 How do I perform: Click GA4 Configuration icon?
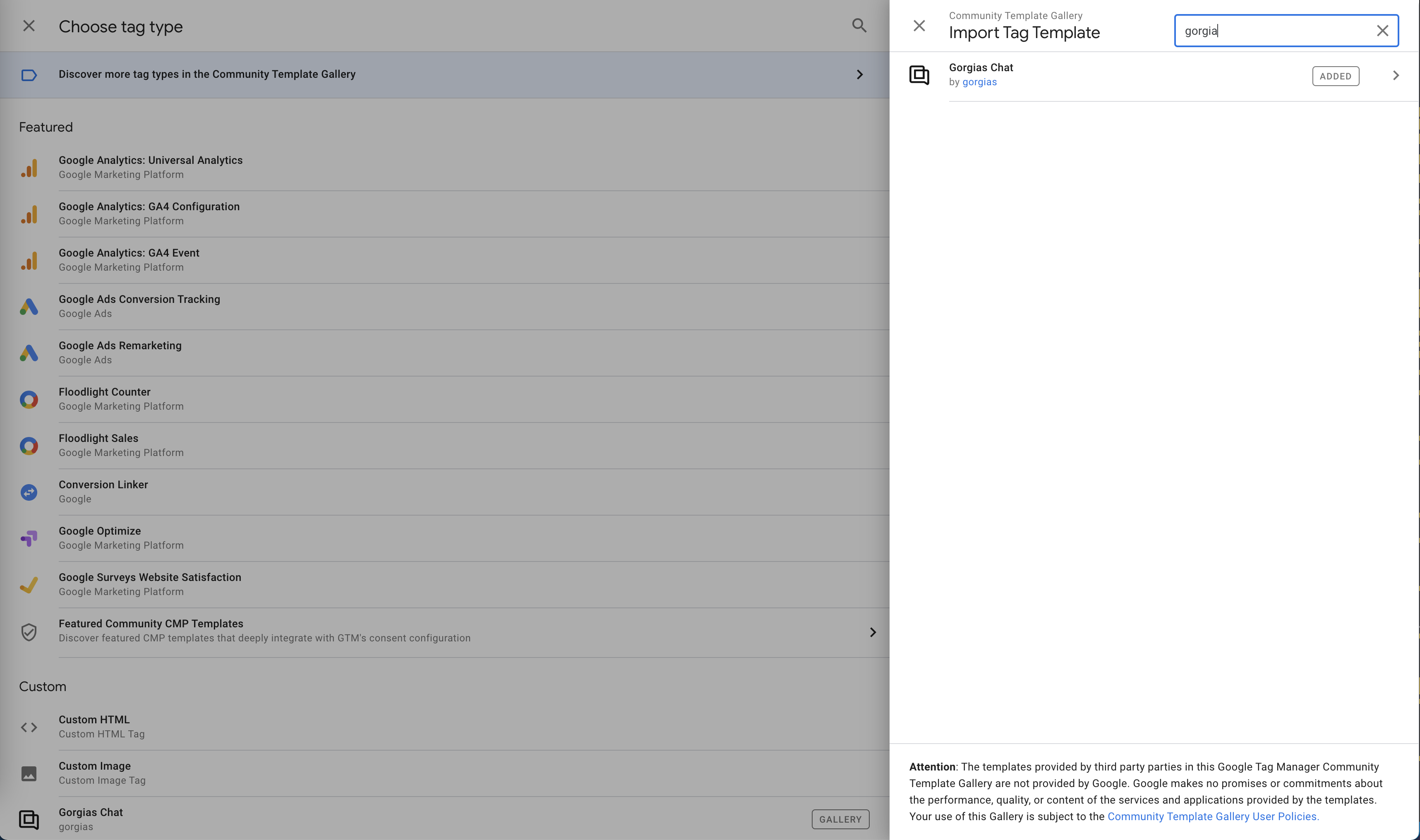(29, 214)
